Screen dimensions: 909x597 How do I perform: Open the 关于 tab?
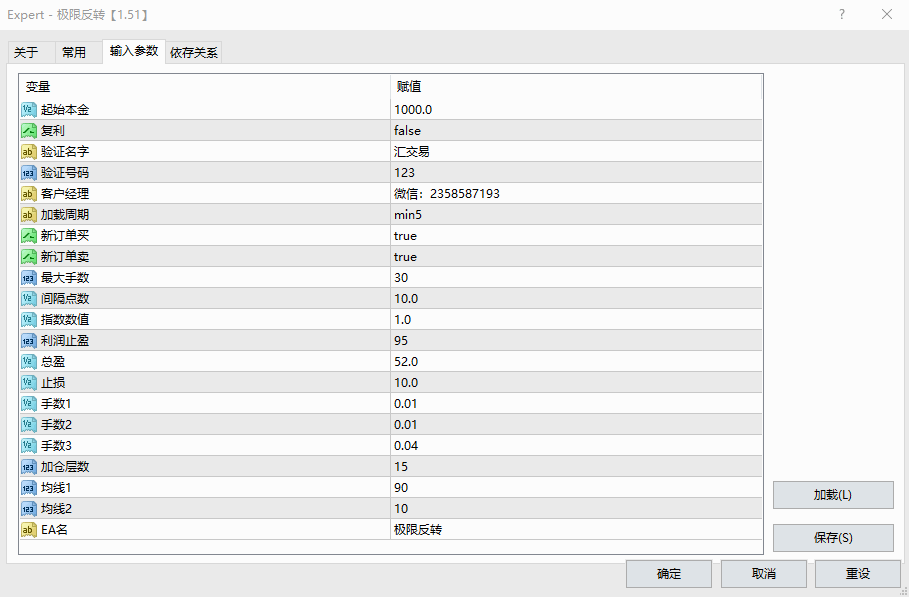(x=31, y=53)
